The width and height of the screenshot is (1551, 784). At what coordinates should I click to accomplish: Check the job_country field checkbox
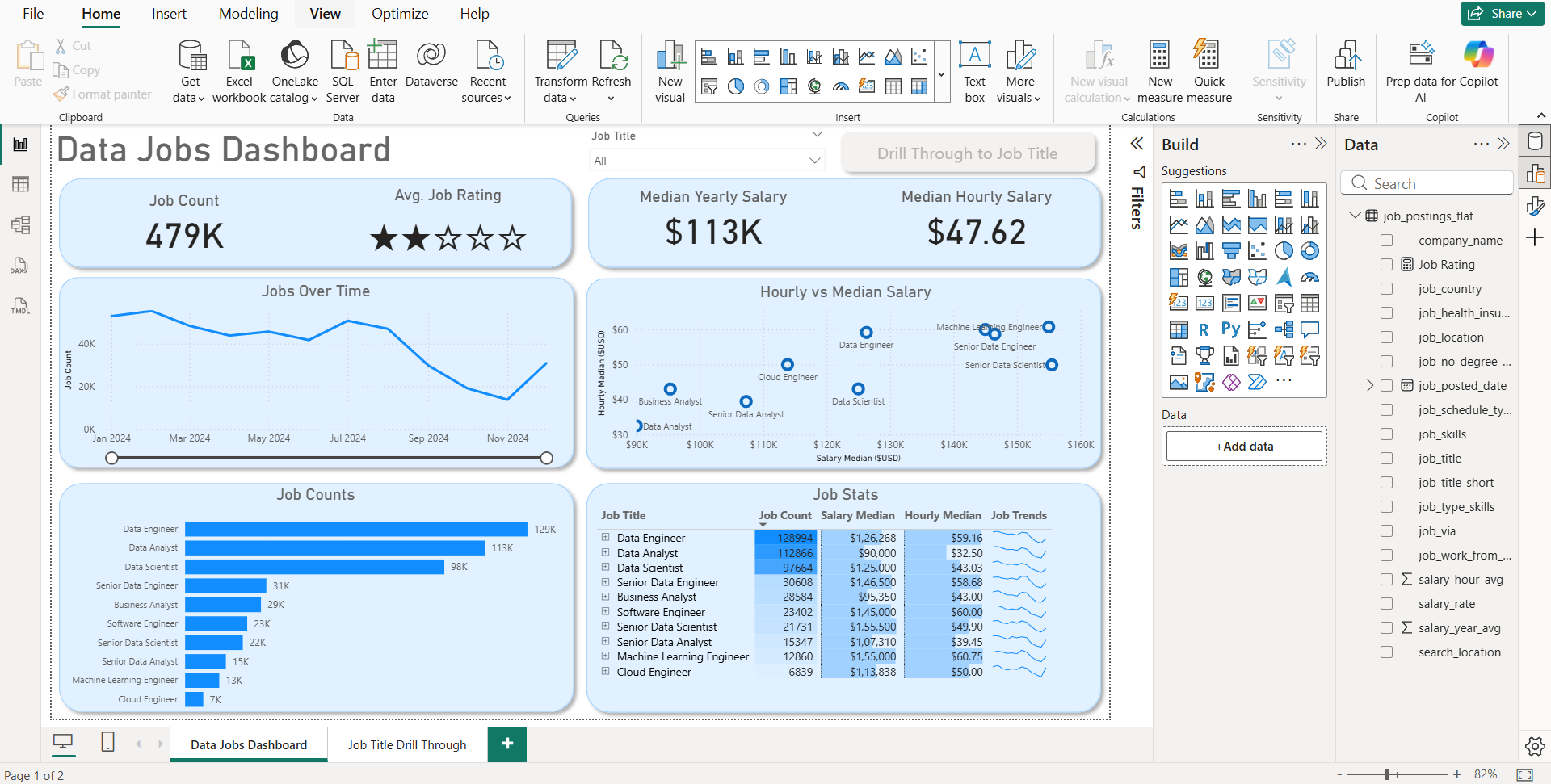pyautogui.click(x=1386, y=288)
